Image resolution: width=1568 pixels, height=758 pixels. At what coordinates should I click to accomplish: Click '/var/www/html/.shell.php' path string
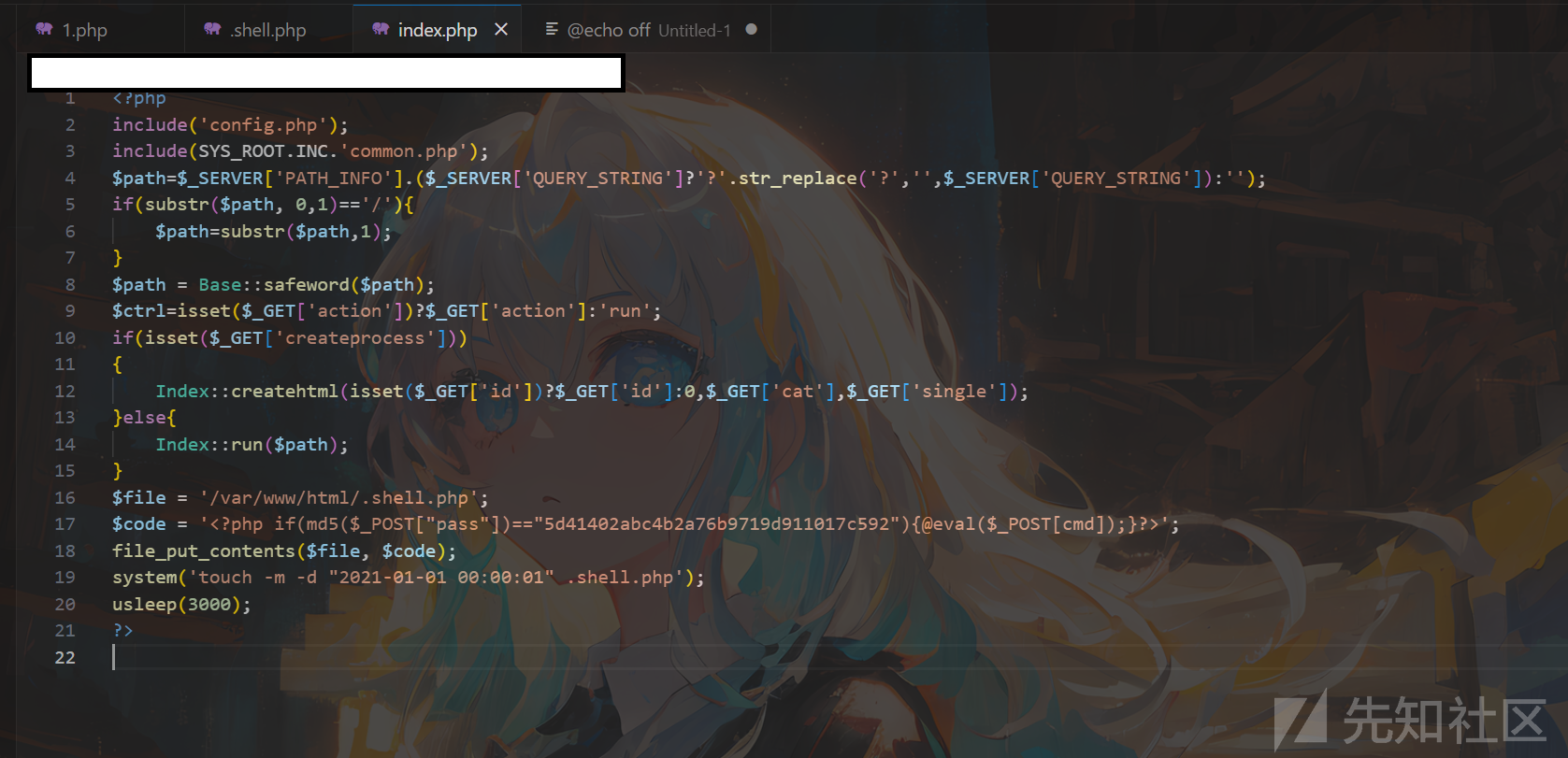coord(338,498)
